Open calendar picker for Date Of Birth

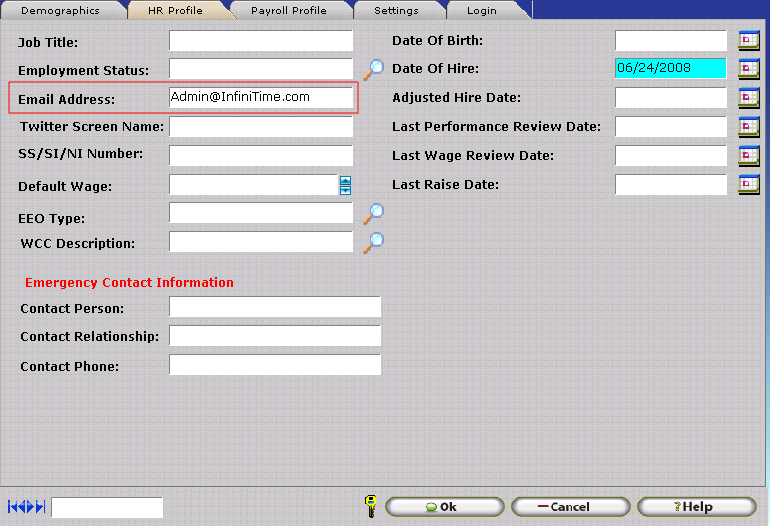coord(749,41)
